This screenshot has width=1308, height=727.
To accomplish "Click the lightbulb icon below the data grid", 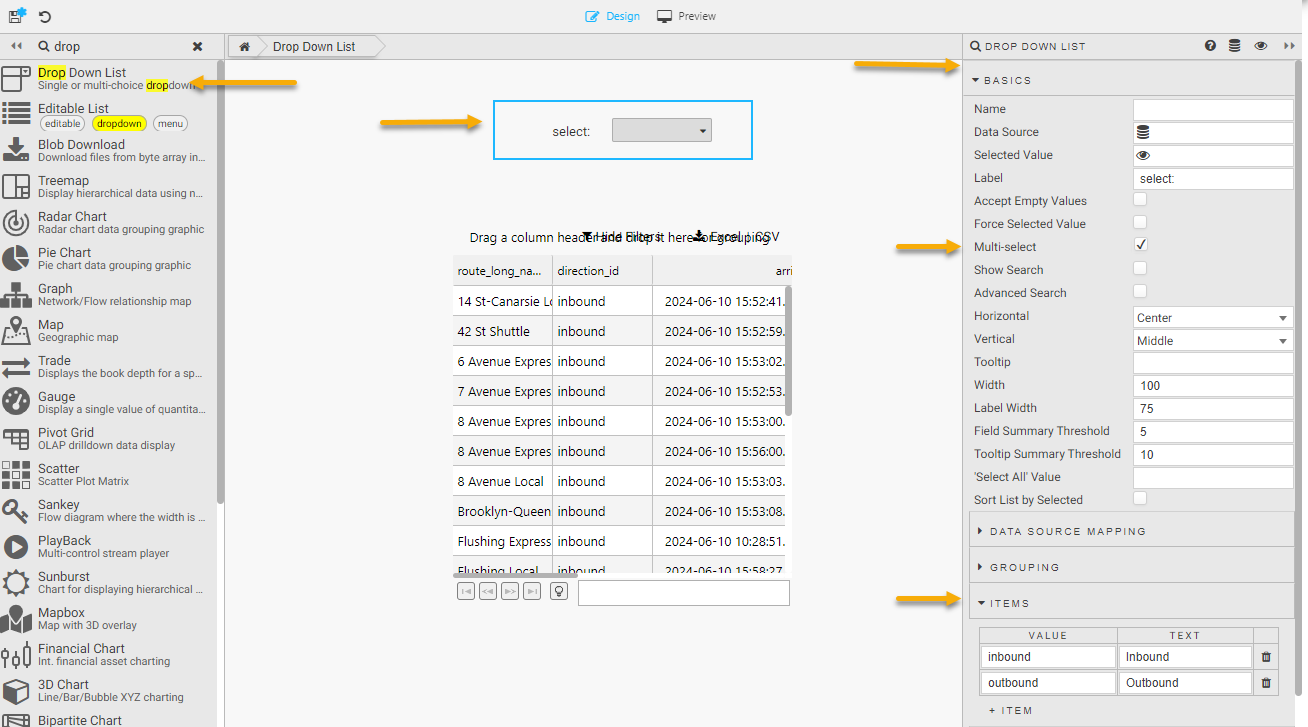I will click(x=559, y=591).
